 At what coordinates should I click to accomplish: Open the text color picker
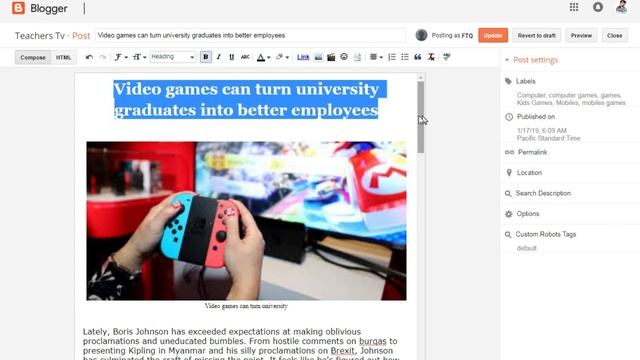(x=263, y=57)
